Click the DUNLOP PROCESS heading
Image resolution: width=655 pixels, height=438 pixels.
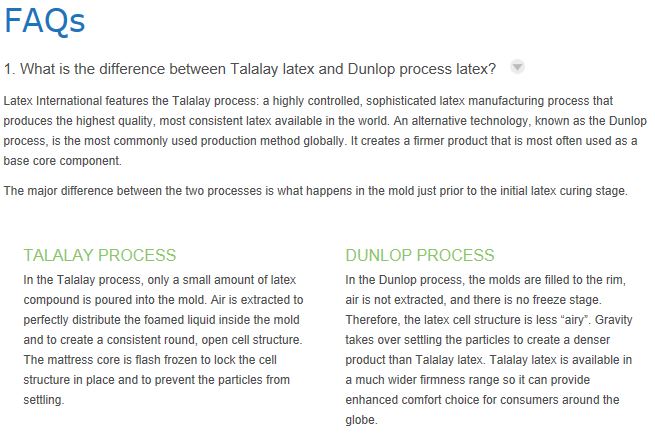click(420, 255)
